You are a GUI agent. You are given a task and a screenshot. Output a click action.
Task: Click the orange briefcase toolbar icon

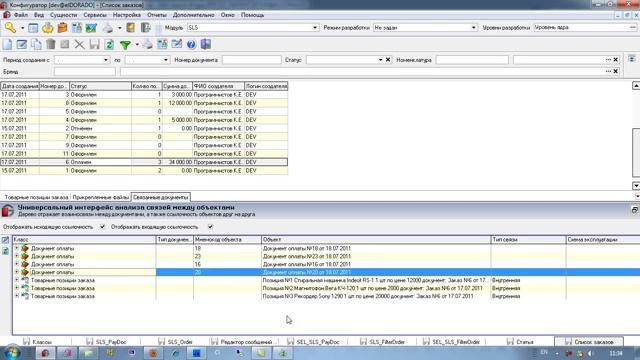pos(62,28)
